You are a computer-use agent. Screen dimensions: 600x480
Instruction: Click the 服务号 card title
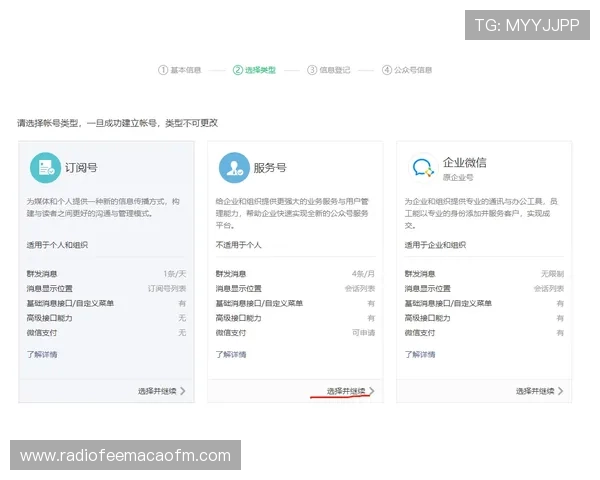270,168
